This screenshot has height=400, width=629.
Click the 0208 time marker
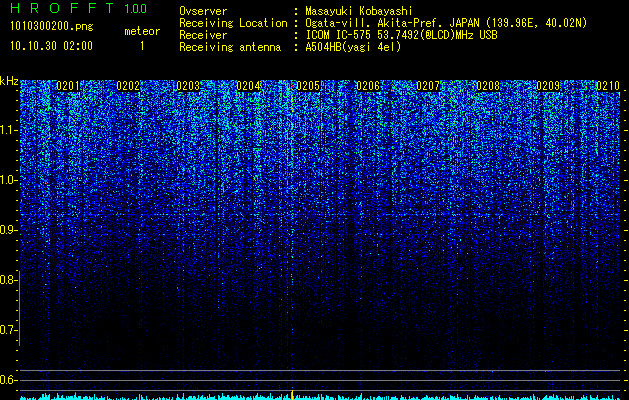[x=488, y=86]
